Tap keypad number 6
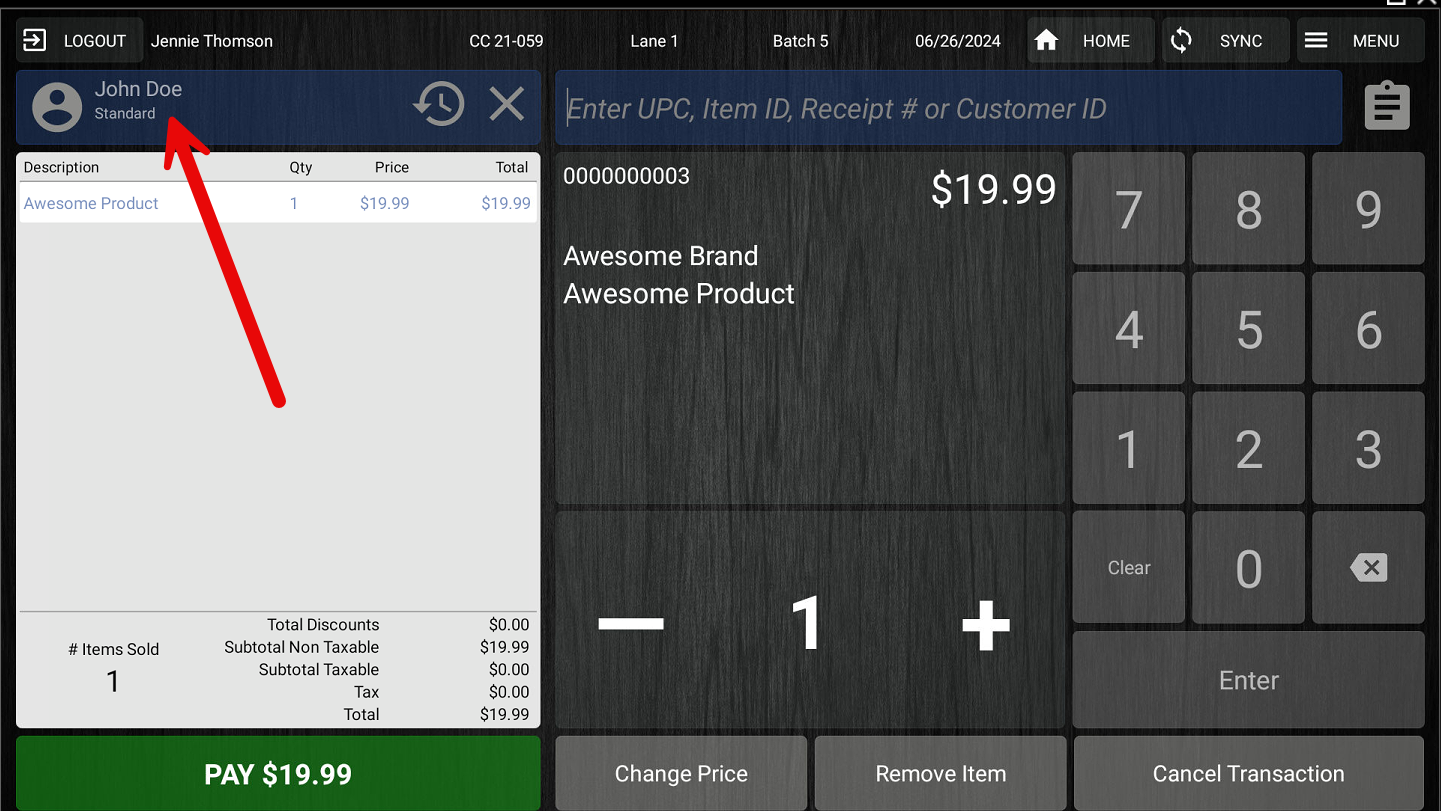Viewport: 1441px width, 811px height. pos(1368,329)
